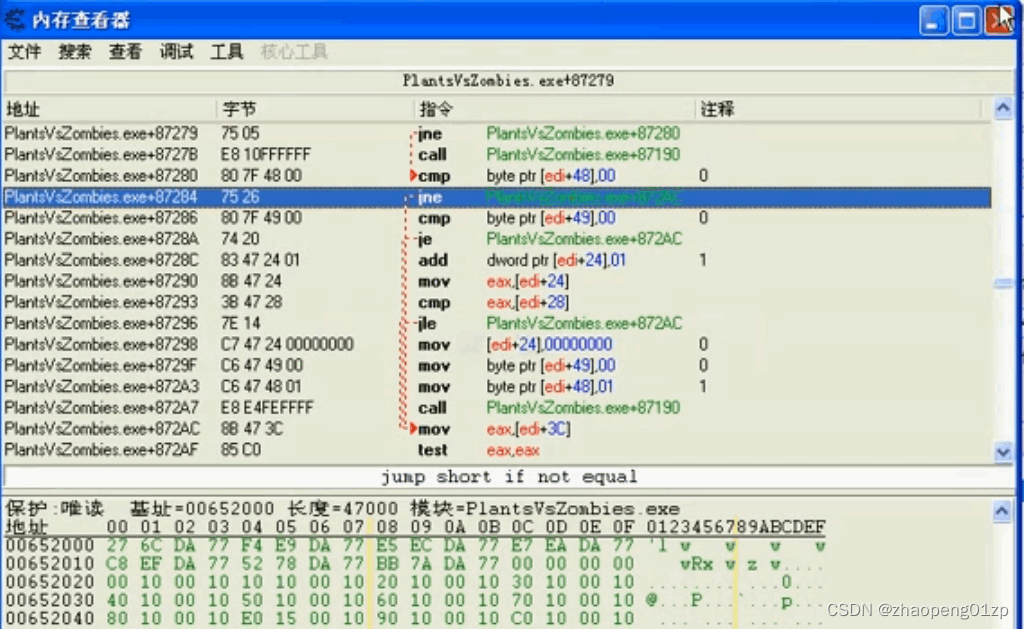Click bytes 'E8 10FFFFFF'
1024x629 pixels.
click(265, 154)
